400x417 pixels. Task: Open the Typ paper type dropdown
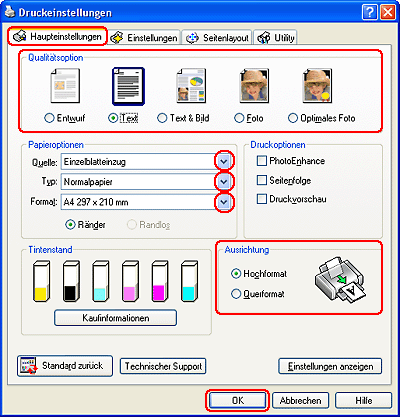(x=224, y=182)
